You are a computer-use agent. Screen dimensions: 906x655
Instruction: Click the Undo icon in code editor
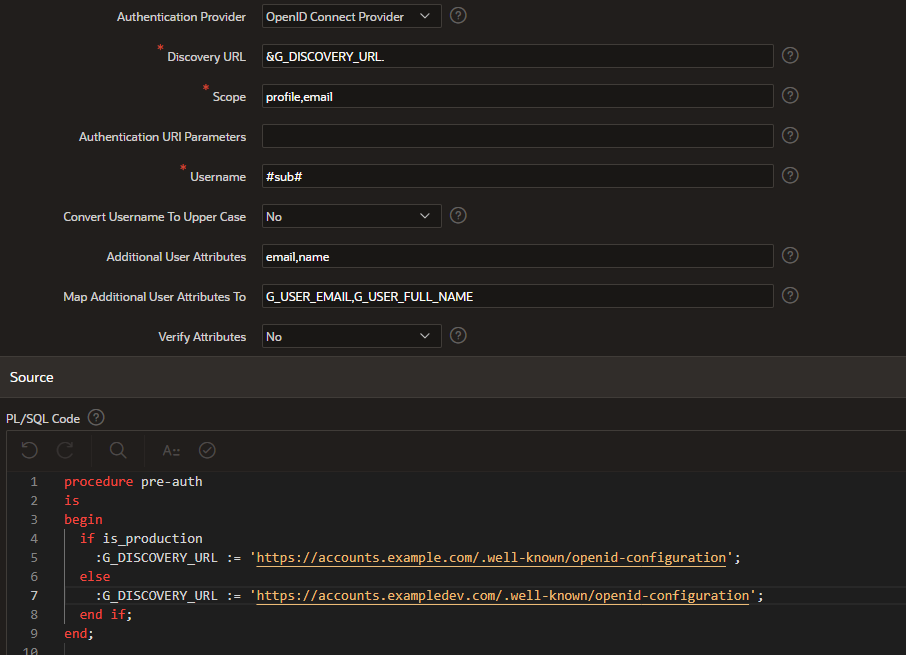click(x=29, y=451)
